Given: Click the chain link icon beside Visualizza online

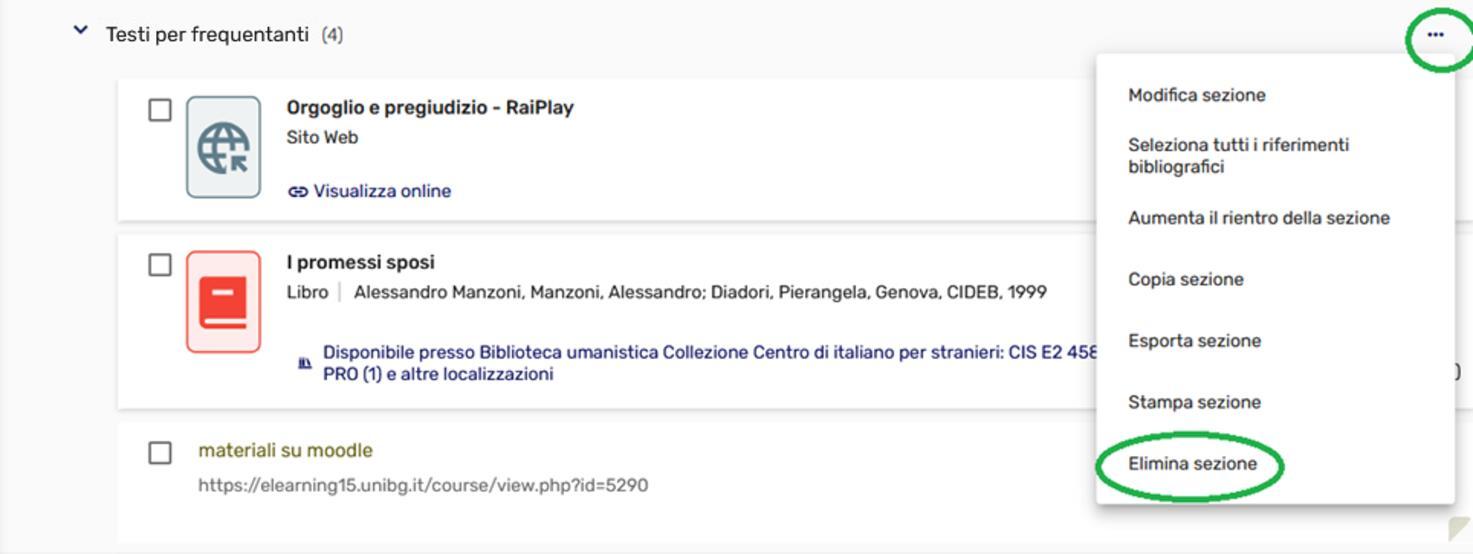Looking at the screenshot, I should click(297, 192).
